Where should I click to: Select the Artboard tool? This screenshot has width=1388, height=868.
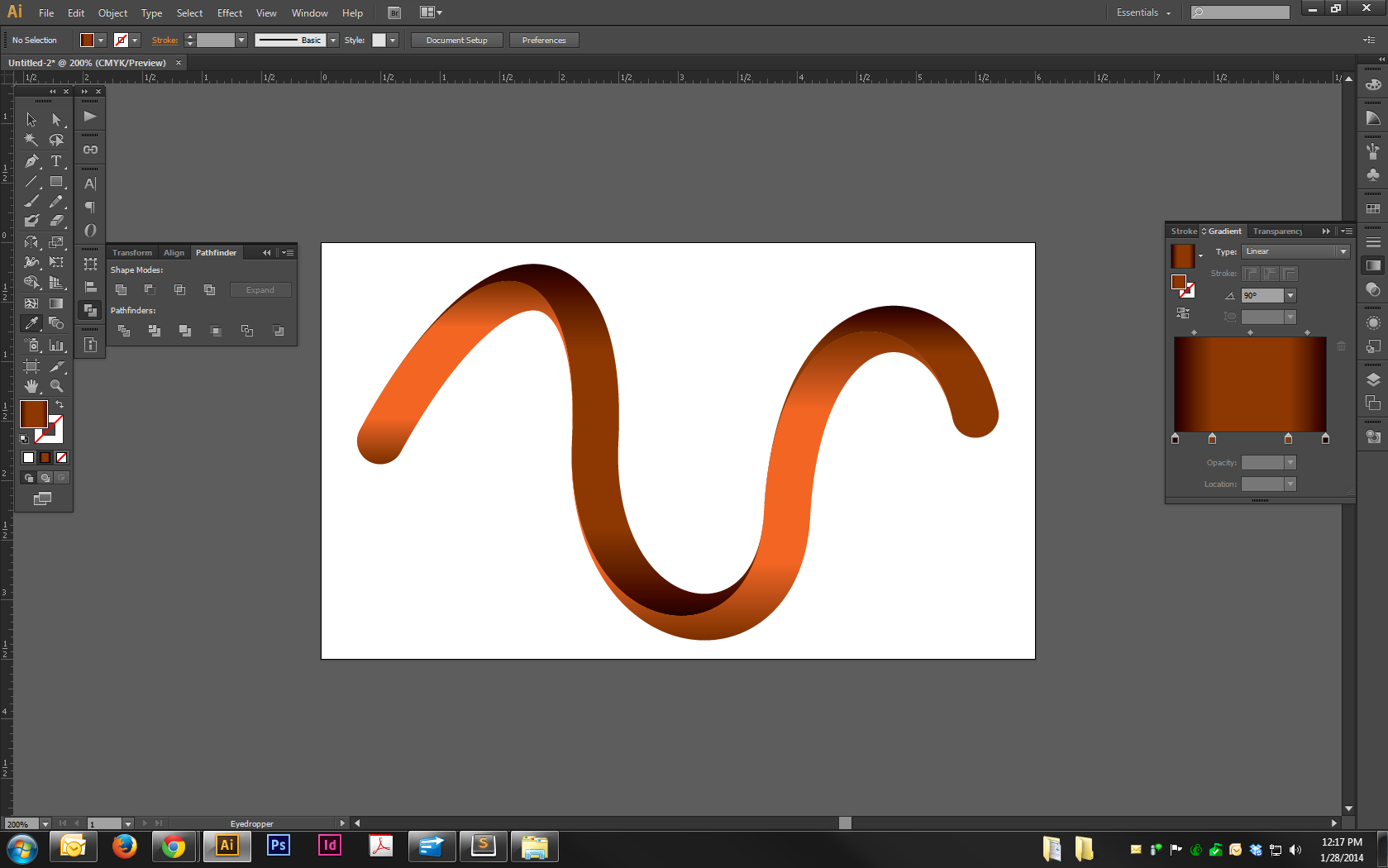[x=31, y=365]
